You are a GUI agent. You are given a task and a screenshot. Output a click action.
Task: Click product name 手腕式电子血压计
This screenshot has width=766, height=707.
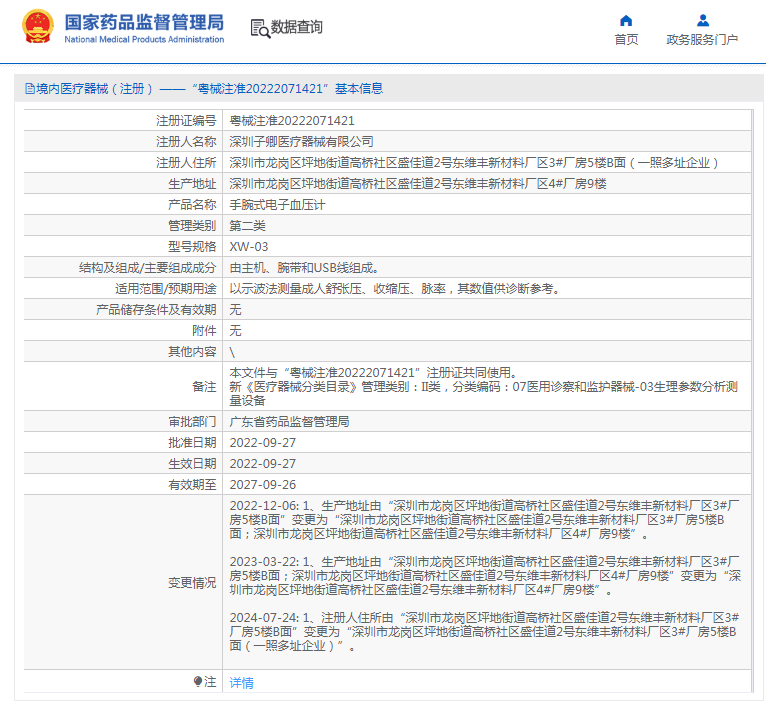pos(277,205)
